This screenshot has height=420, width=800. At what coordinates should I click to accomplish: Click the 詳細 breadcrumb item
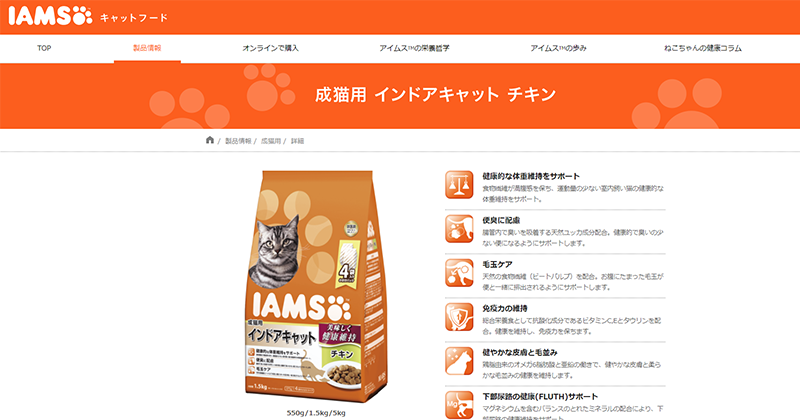(x=297, y=141)
